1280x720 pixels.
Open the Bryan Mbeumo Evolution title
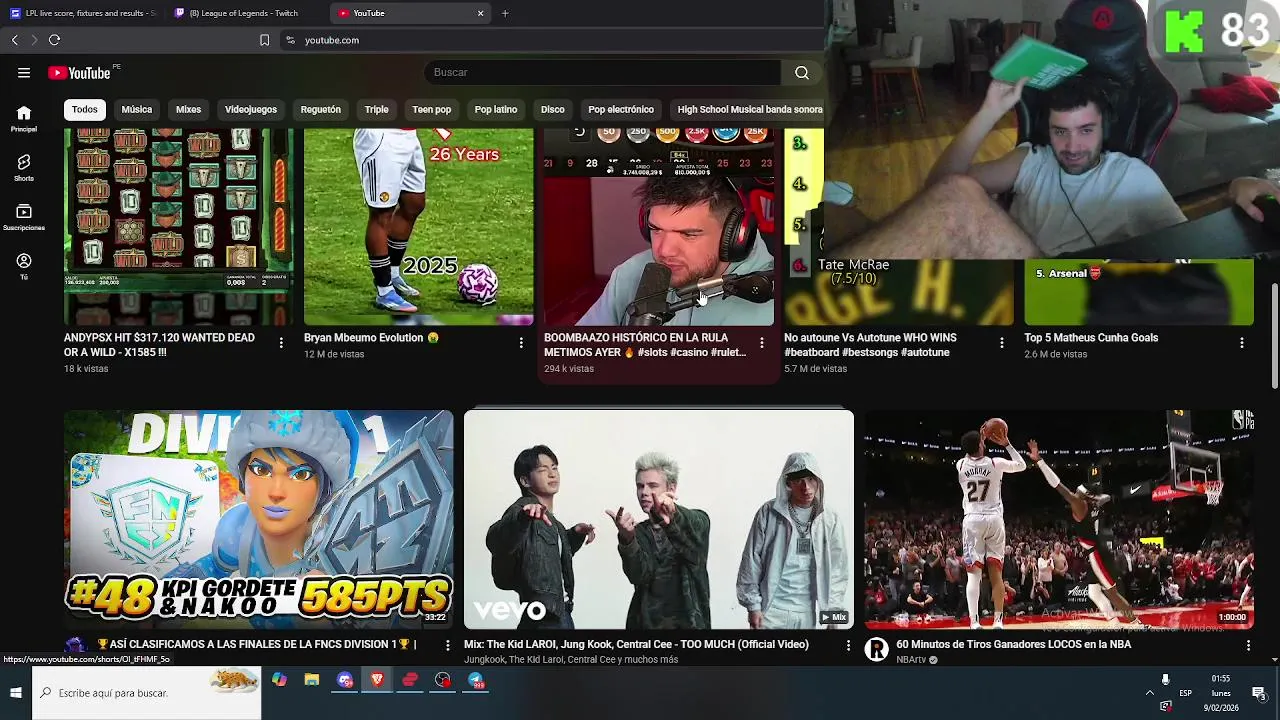(371, 338)
